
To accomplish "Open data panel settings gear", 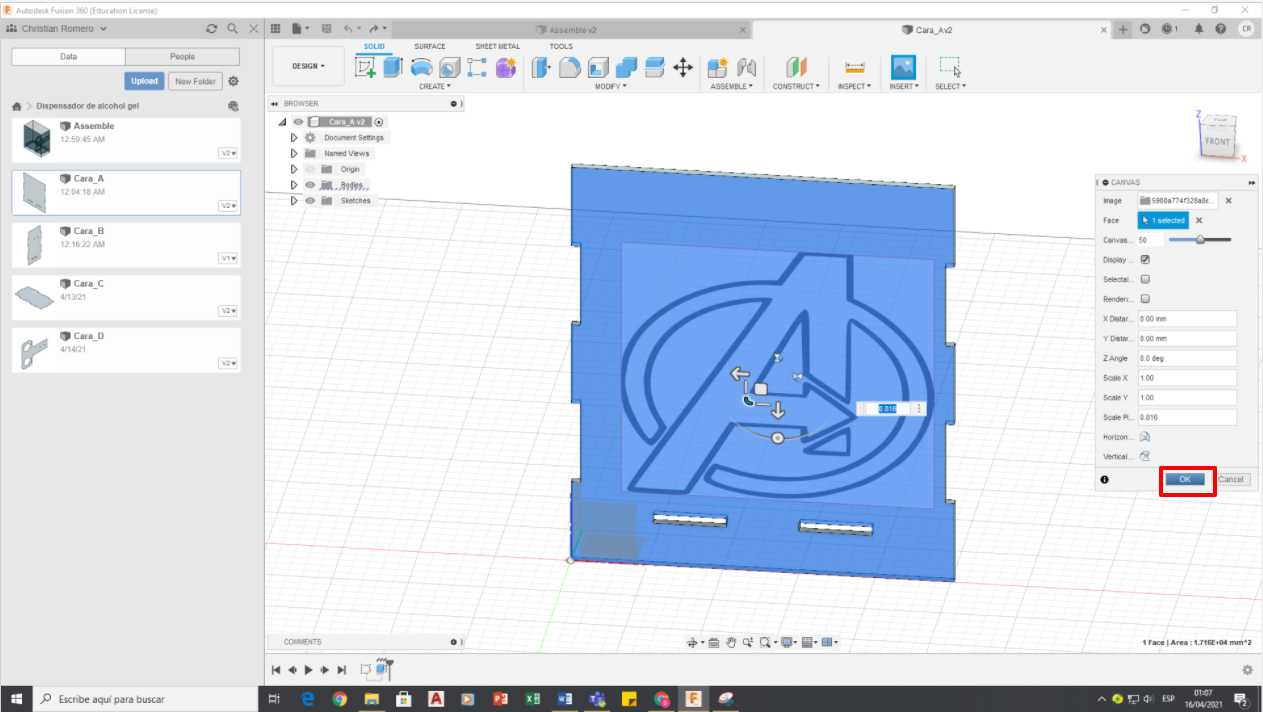I will tap(234, 81).
